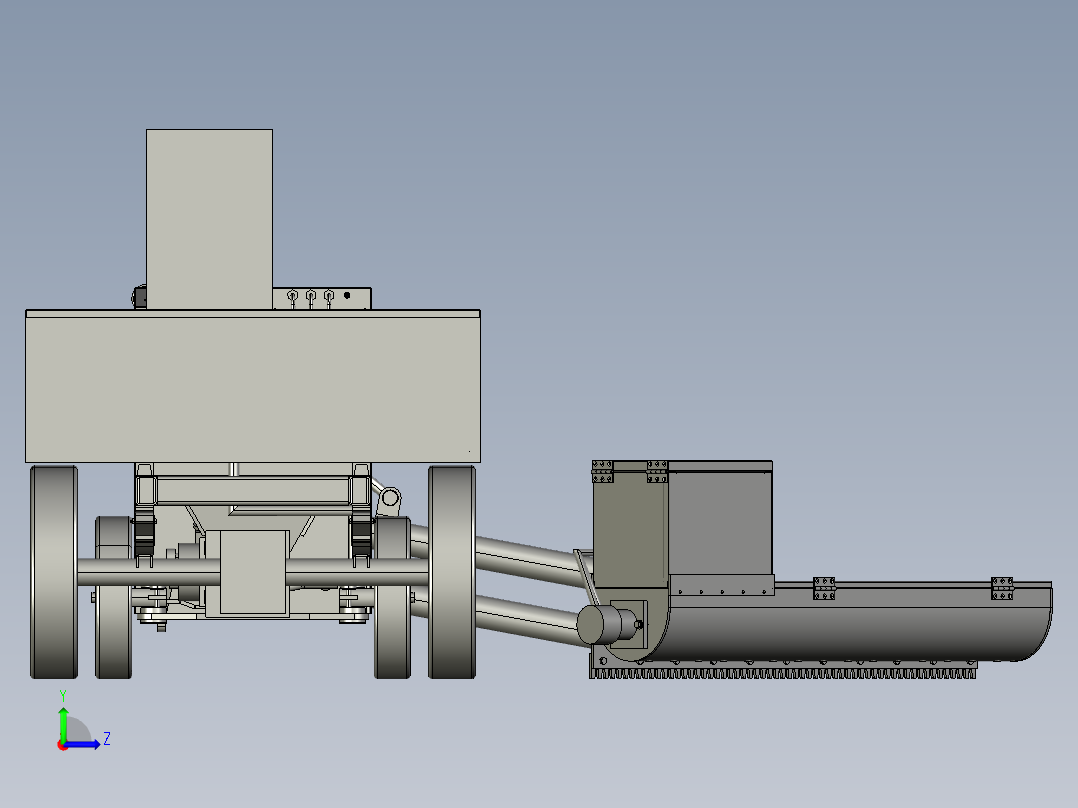Click the green Y axis arrow of the triad
Image resolution: width=1078 pixels, height=808 pixels.
pyautogui.click(x=63, y=723)
